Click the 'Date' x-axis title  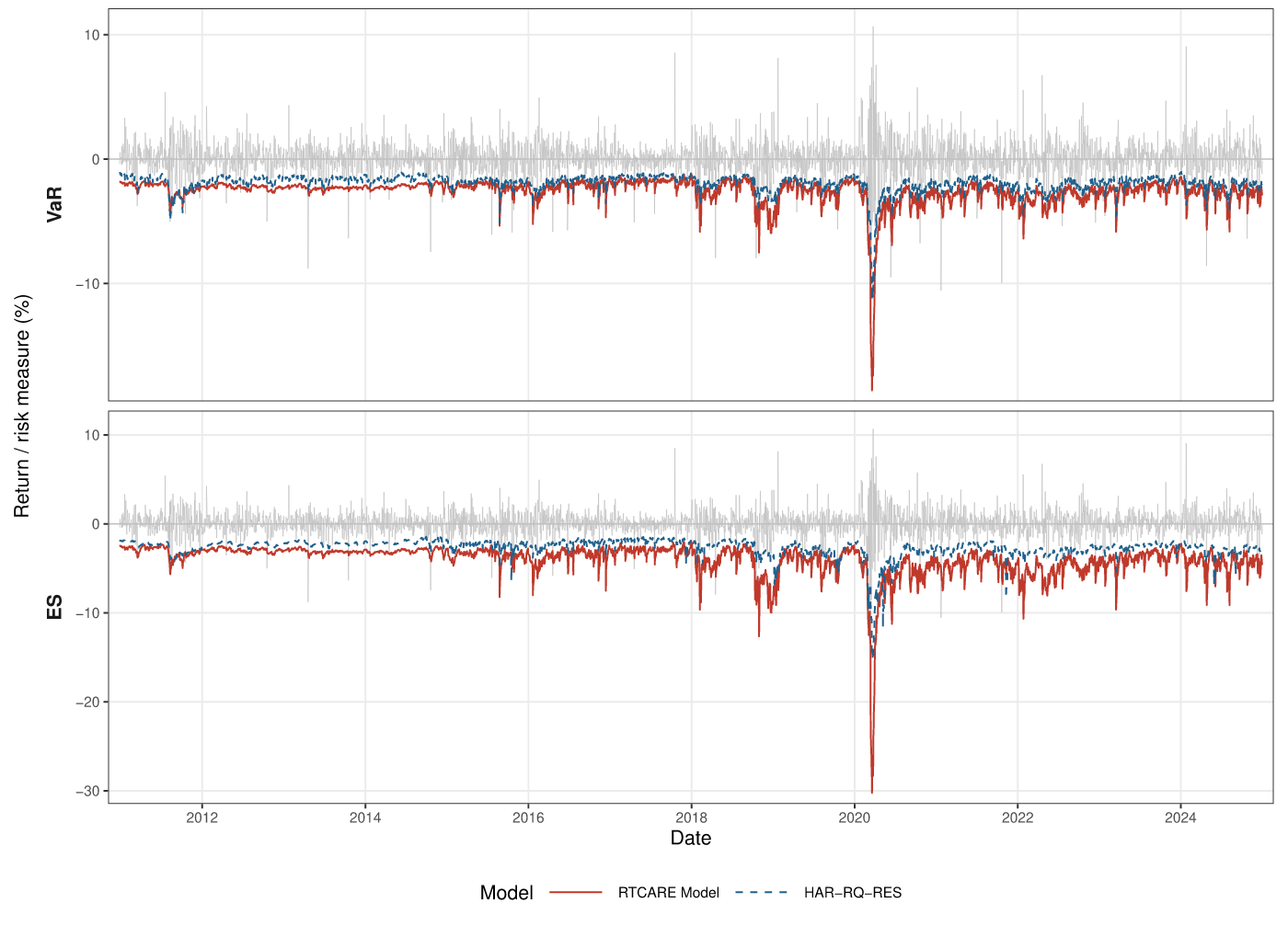click(x=691, y=838)
